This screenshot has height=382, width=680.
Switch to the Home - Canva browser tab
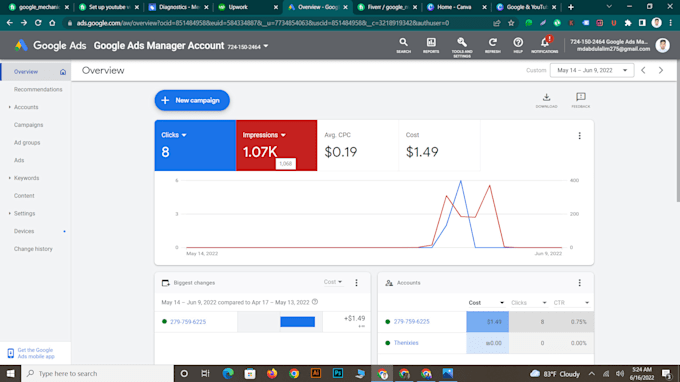click(x=455, y=7)
